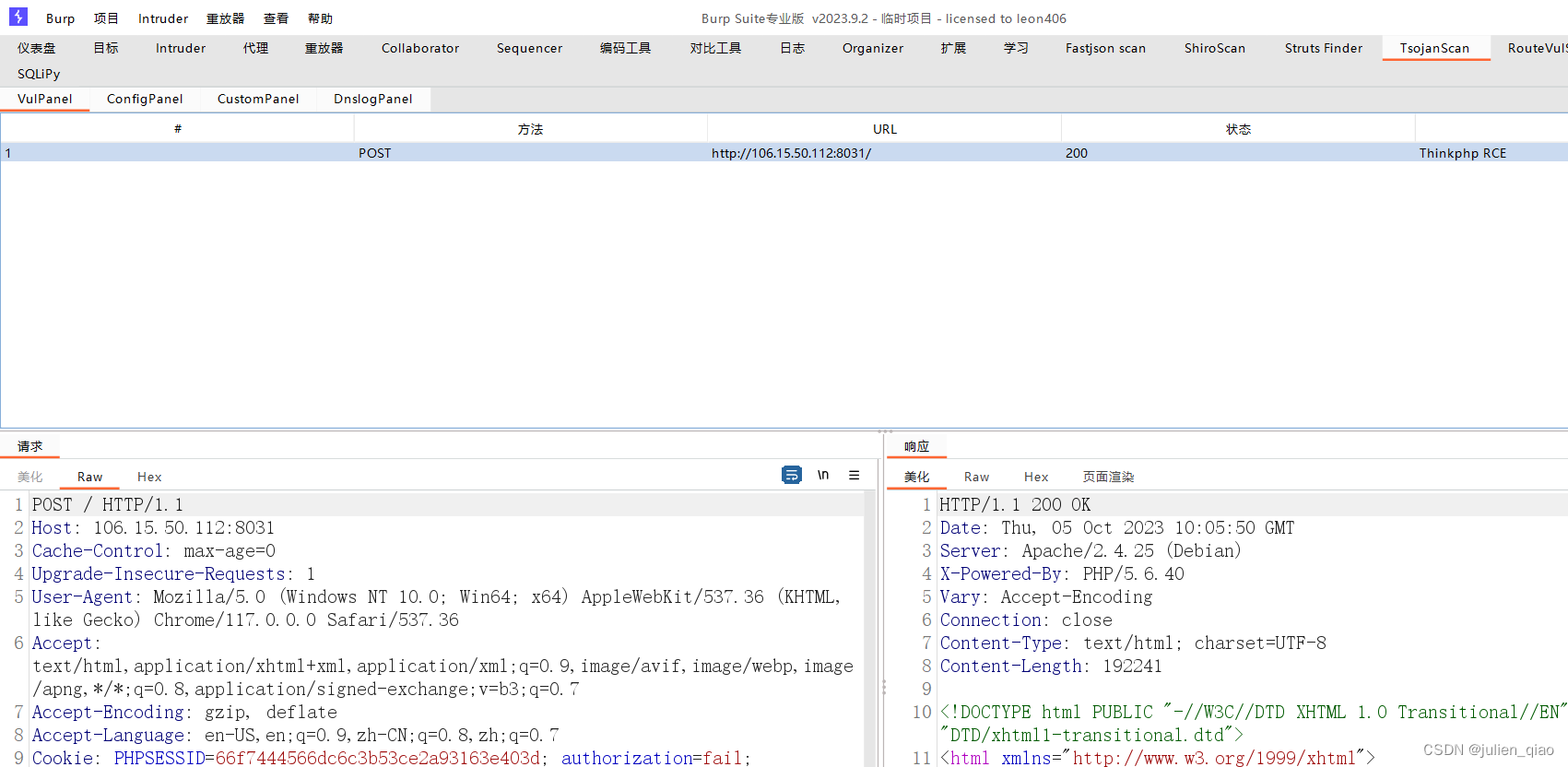Viewport: 1568px width, 767px height.
Task: Click the Cookie PHPSESSID header line
Action: 392,758
